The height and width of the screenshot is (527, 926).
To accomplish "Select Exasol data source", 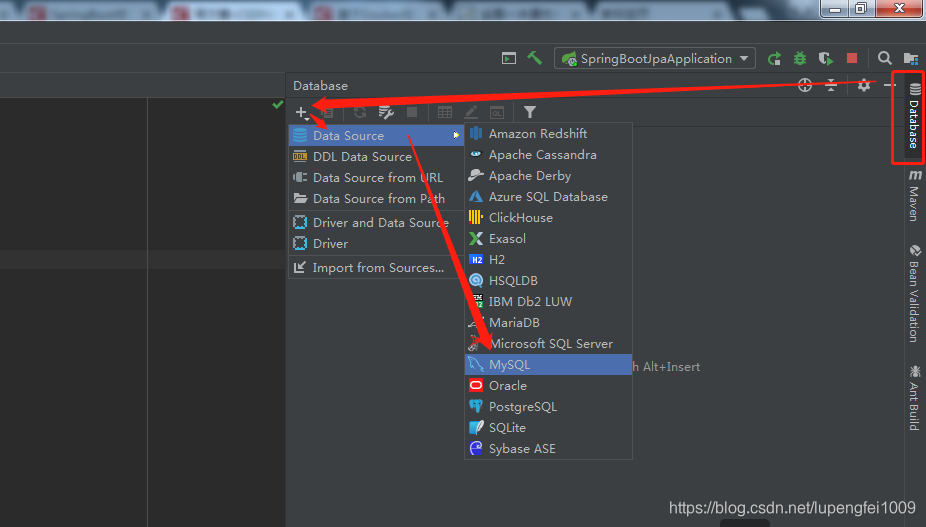I will pyautogui.click(x=549, y=239).
